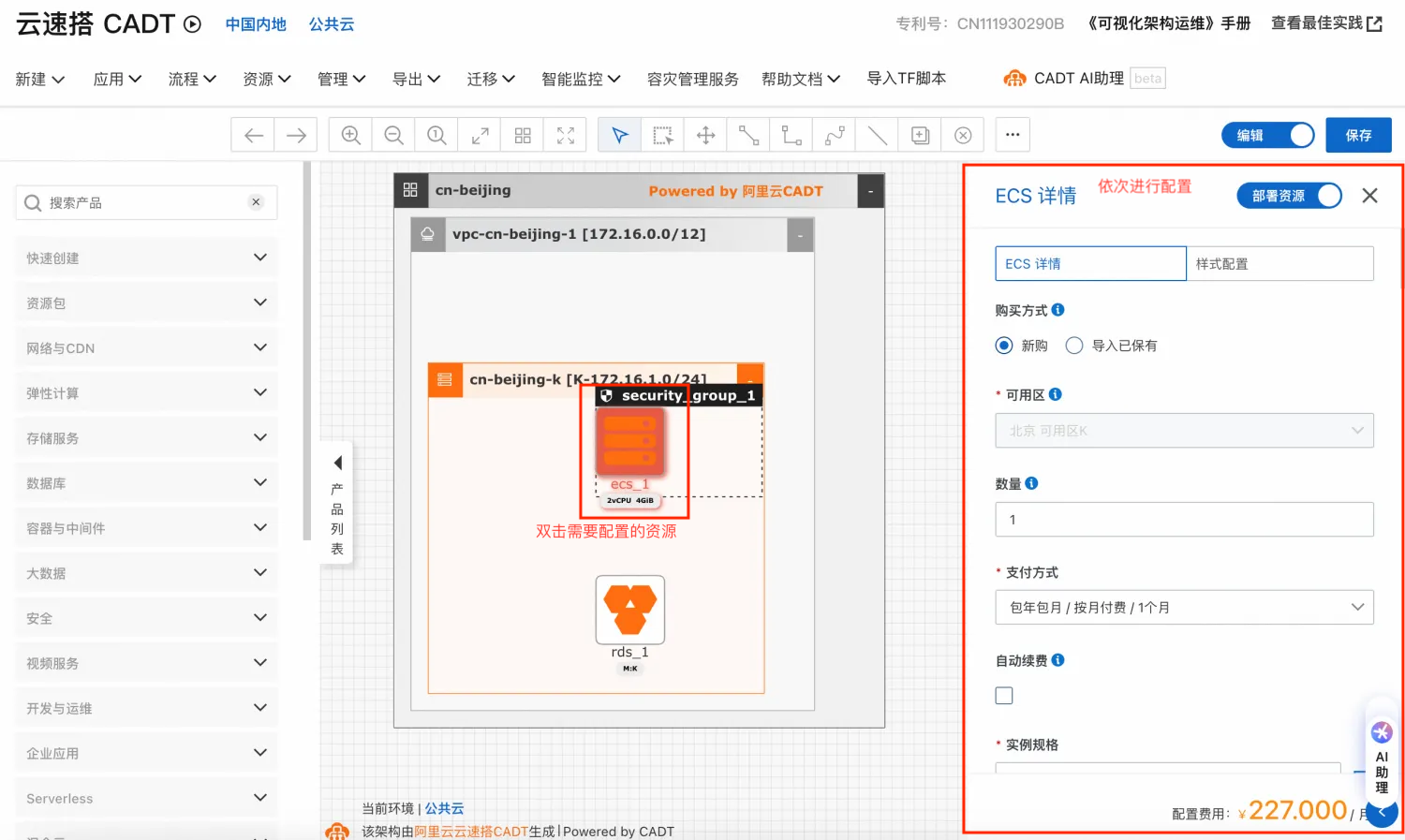Open the 导出 menu
This screenshot has height=840, width=1405.
click(x=416, y=80)
